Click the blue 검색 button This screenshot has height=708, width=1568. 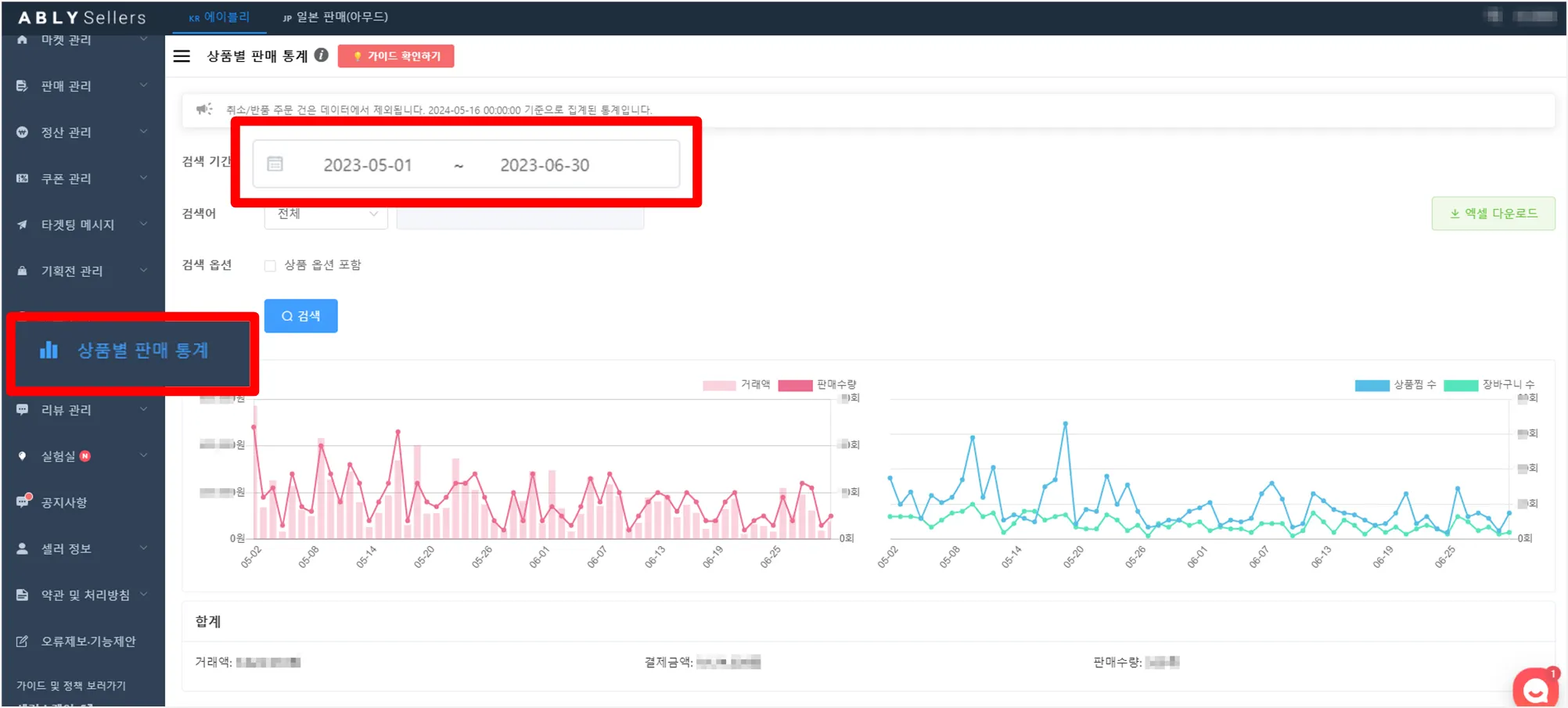(x=300, y=316)
